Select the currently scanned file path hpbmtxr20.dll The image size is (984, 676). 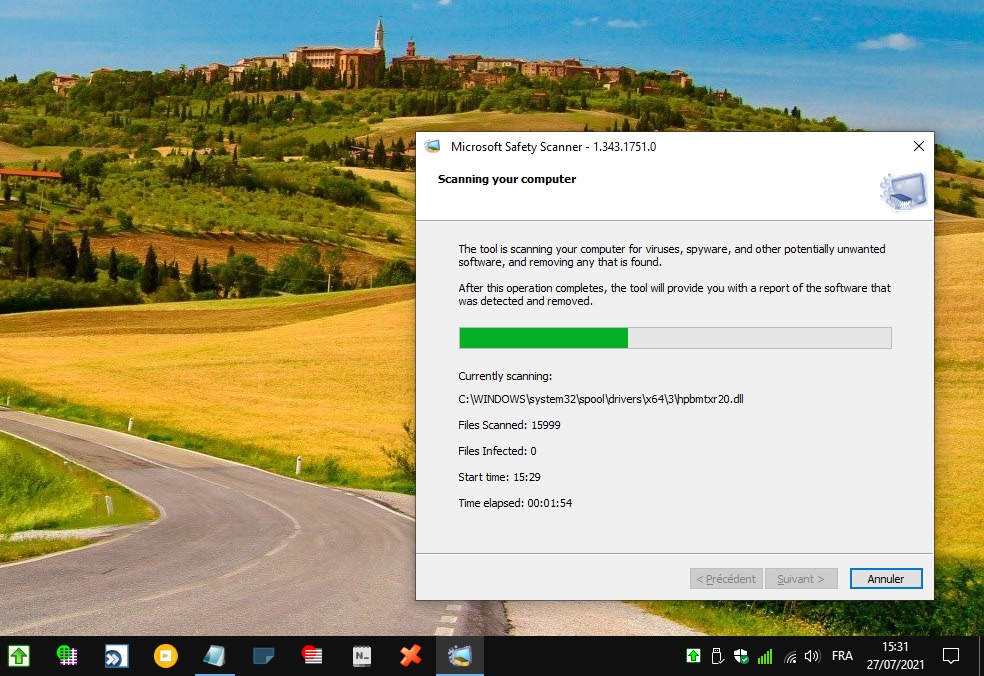coord(601,399)
